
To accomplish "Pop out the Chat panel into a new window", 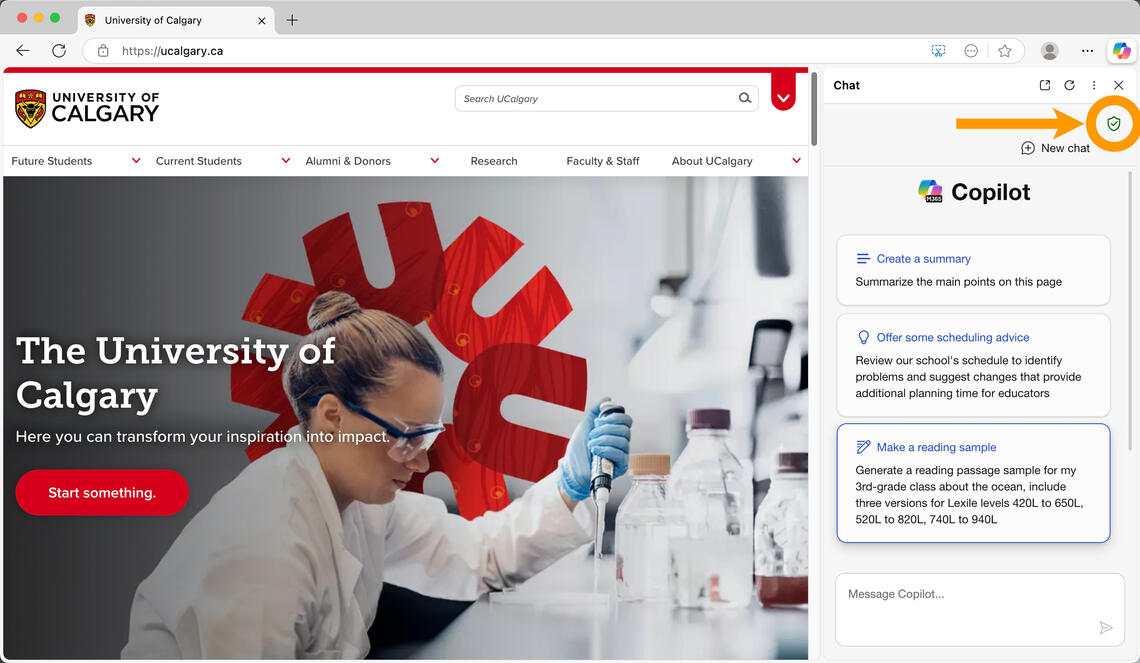I will (1044, 85).
